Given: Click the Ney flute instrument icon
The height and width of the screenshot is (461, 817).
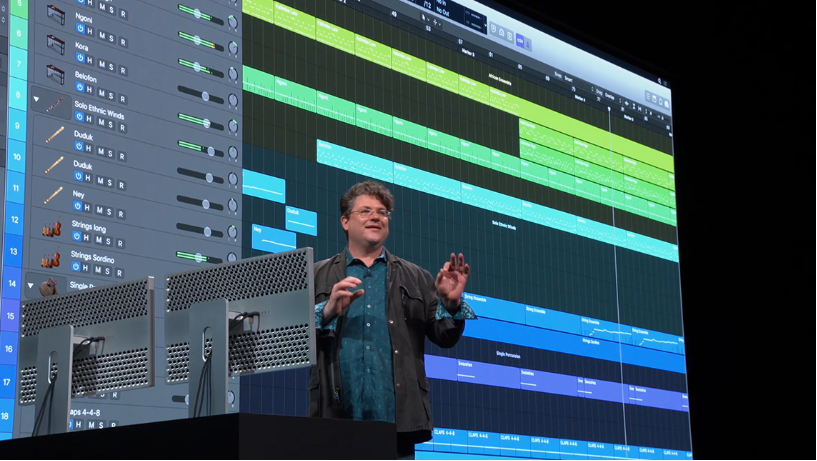Looking at the screenshot, I should 53,195.
